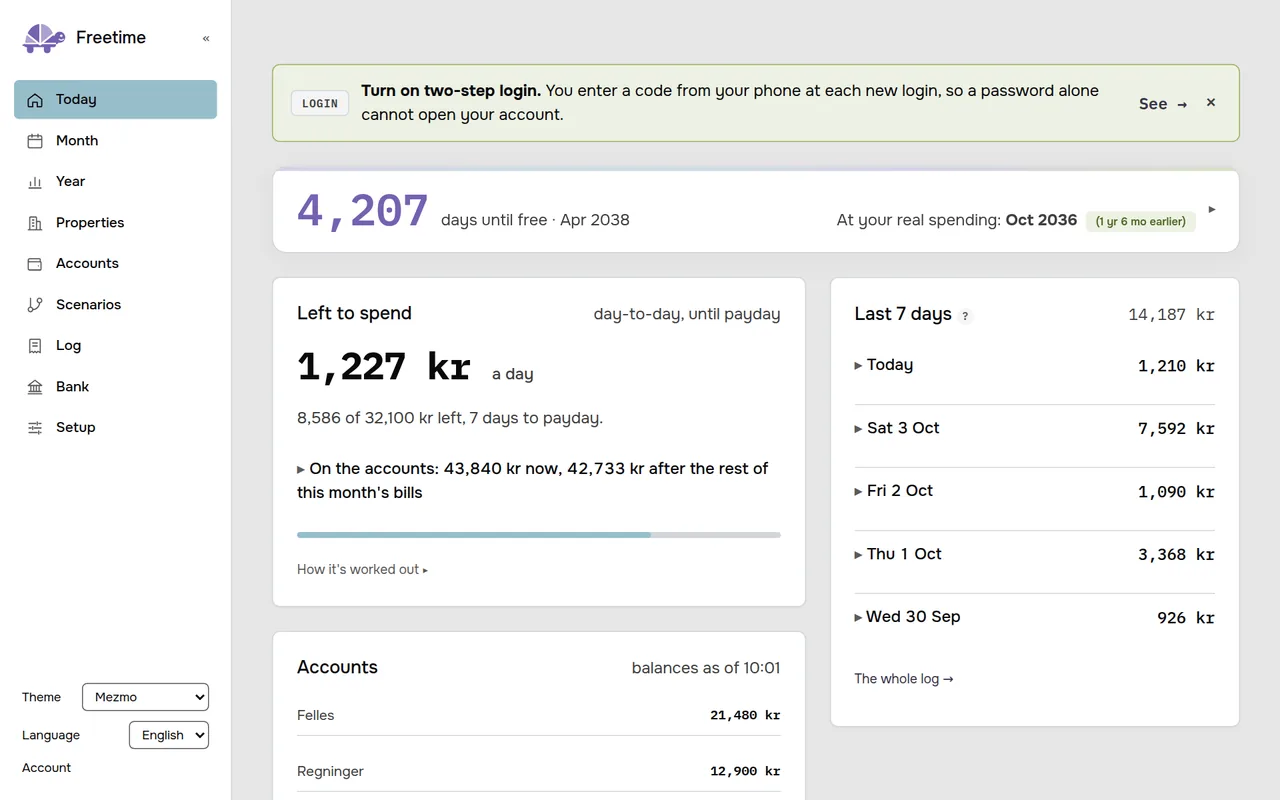Dismiss the two-step login banner
1280x800 pixels.
point(1211,103)
